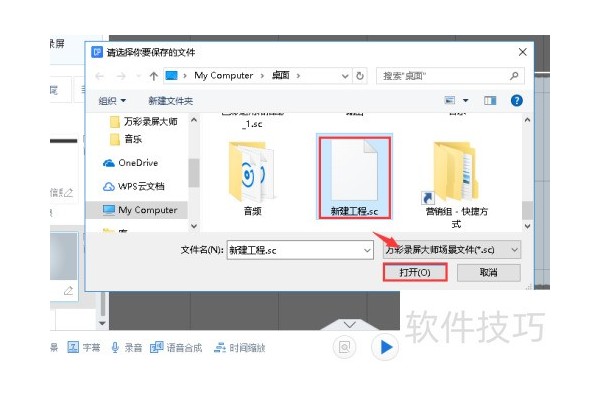The image size is (600, 400).
Task: Click 新建文件夹 button
Action: [170, 101]
